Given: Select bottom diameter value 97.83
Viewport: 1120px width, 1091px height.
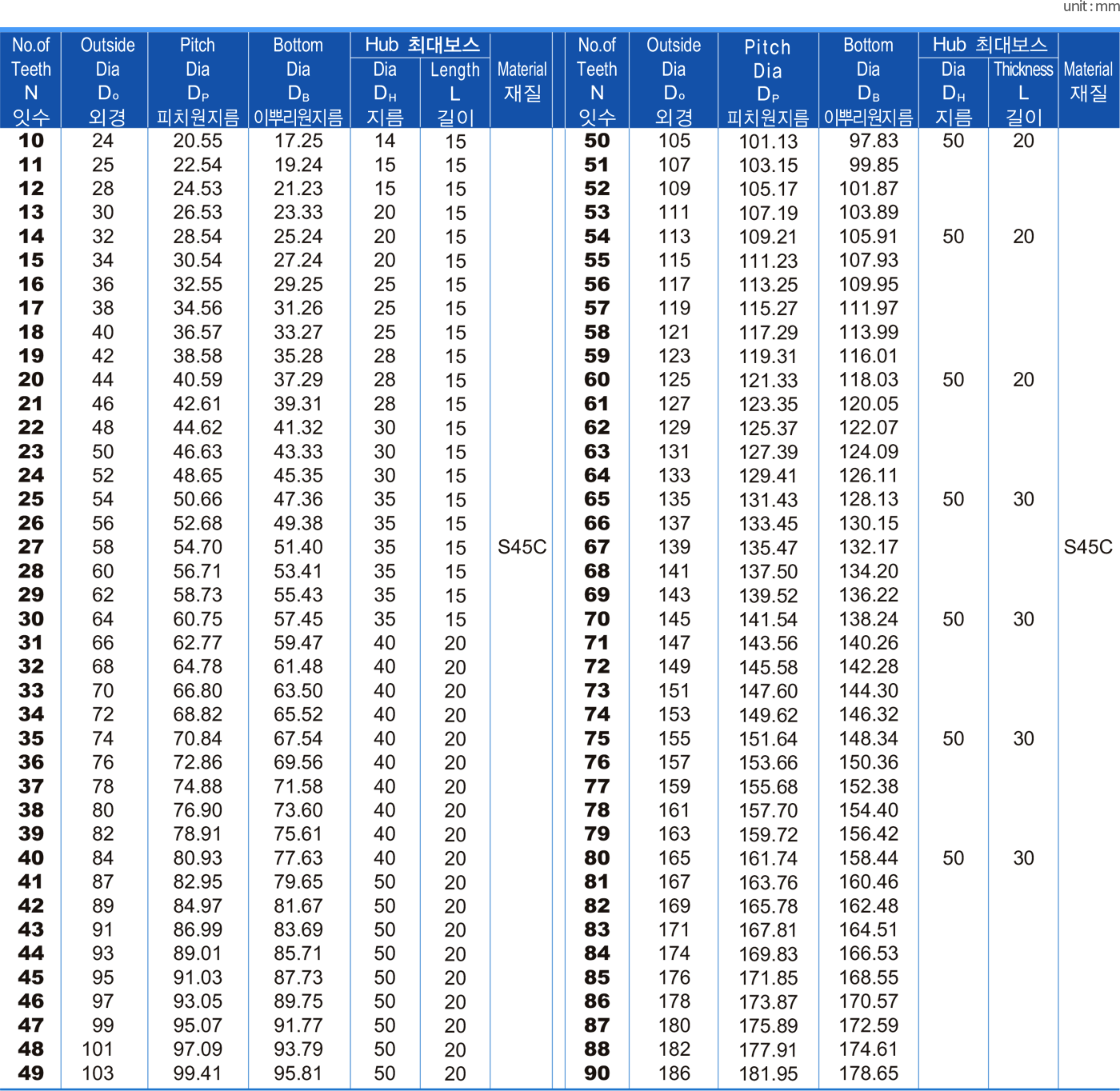Looking at the screenshot, I should pyautogui.click(x=874, y=141).
